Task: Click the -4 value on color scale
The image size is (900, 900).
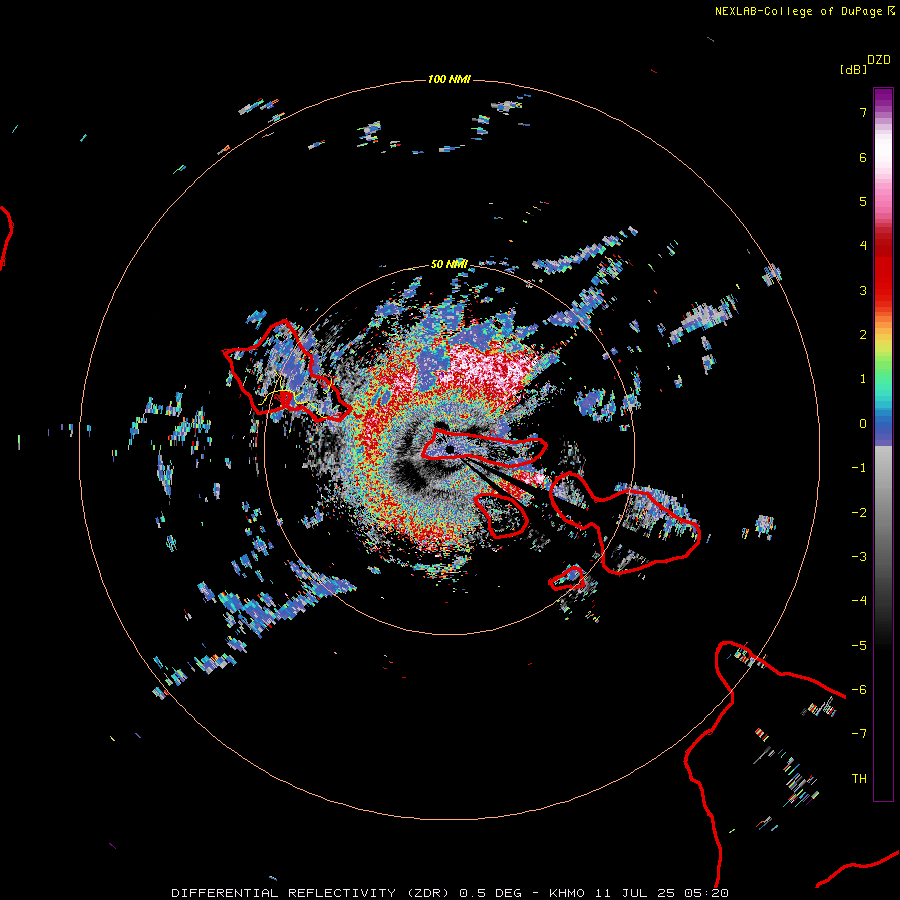Action: click(859, 601)
